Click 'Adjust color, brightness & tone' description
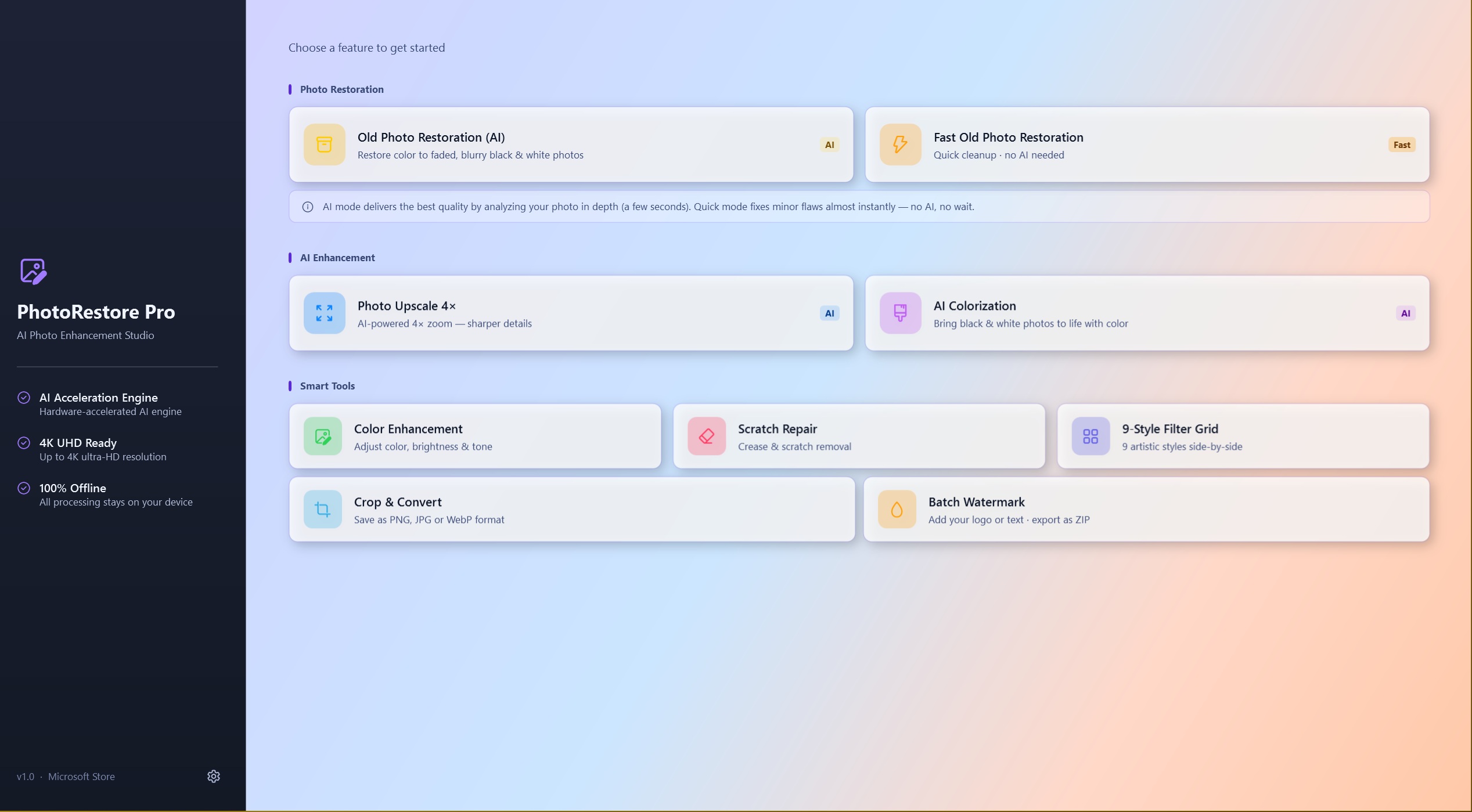This screenshot has width=1472, height=812. pyautogui.click(x=423, y=446)
